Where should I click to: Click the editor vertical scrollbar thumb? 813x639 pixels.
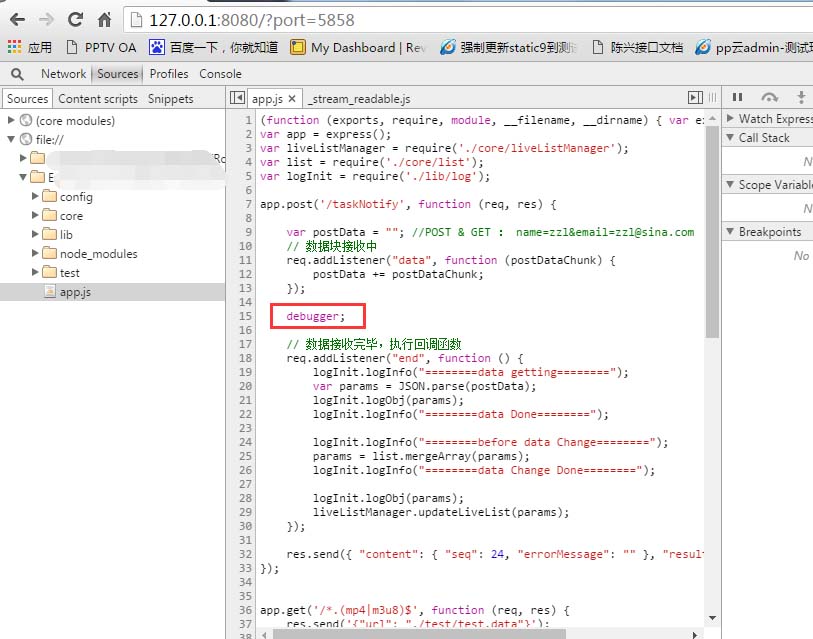tap(712, 232)
